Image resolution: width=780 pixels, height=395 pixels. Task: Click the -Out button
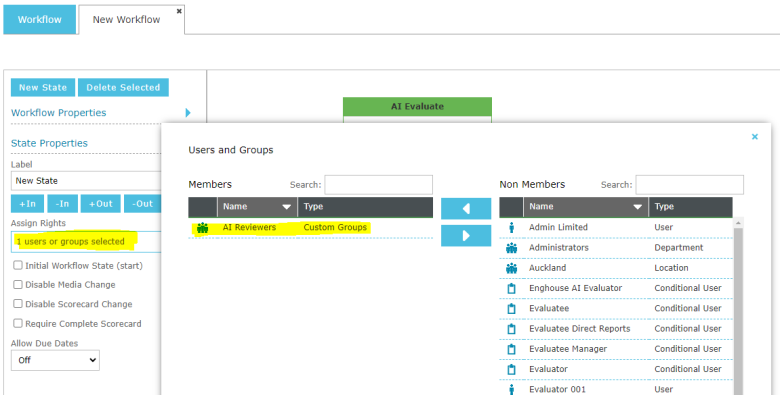pos(143,203)
